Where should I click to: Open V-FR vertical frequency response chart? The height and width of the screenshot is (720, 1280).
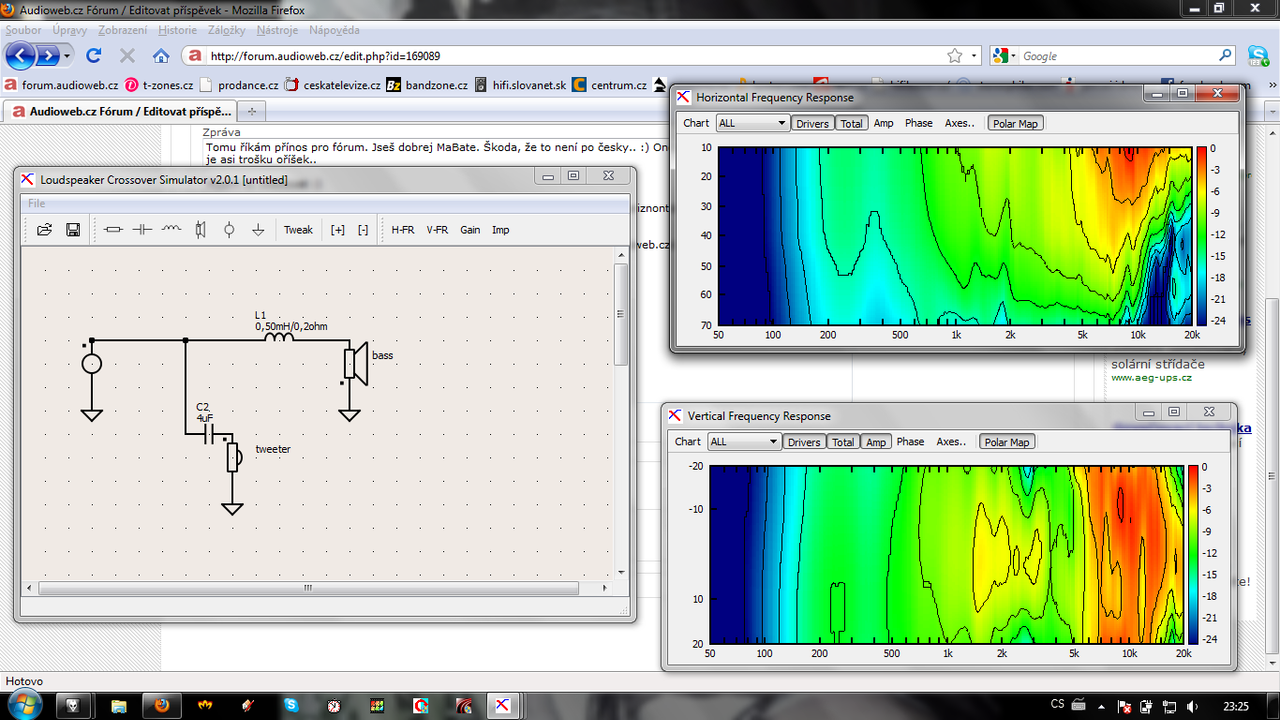tap(437, 230)
